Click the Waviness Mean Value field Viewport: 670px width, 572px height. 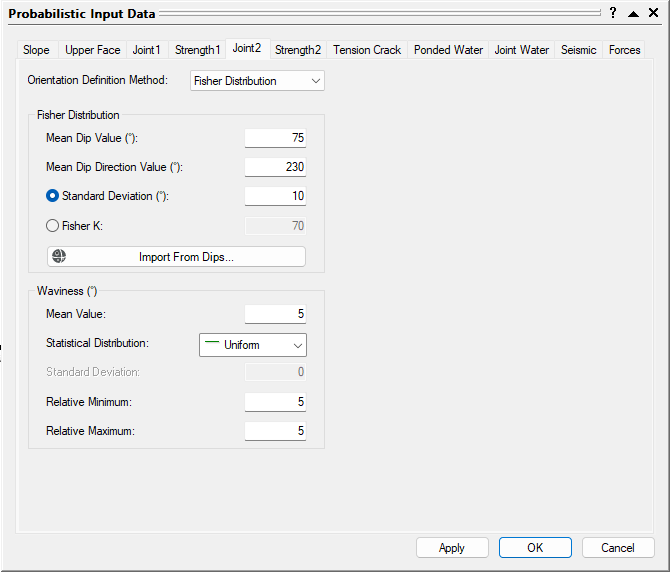[275, 314]
